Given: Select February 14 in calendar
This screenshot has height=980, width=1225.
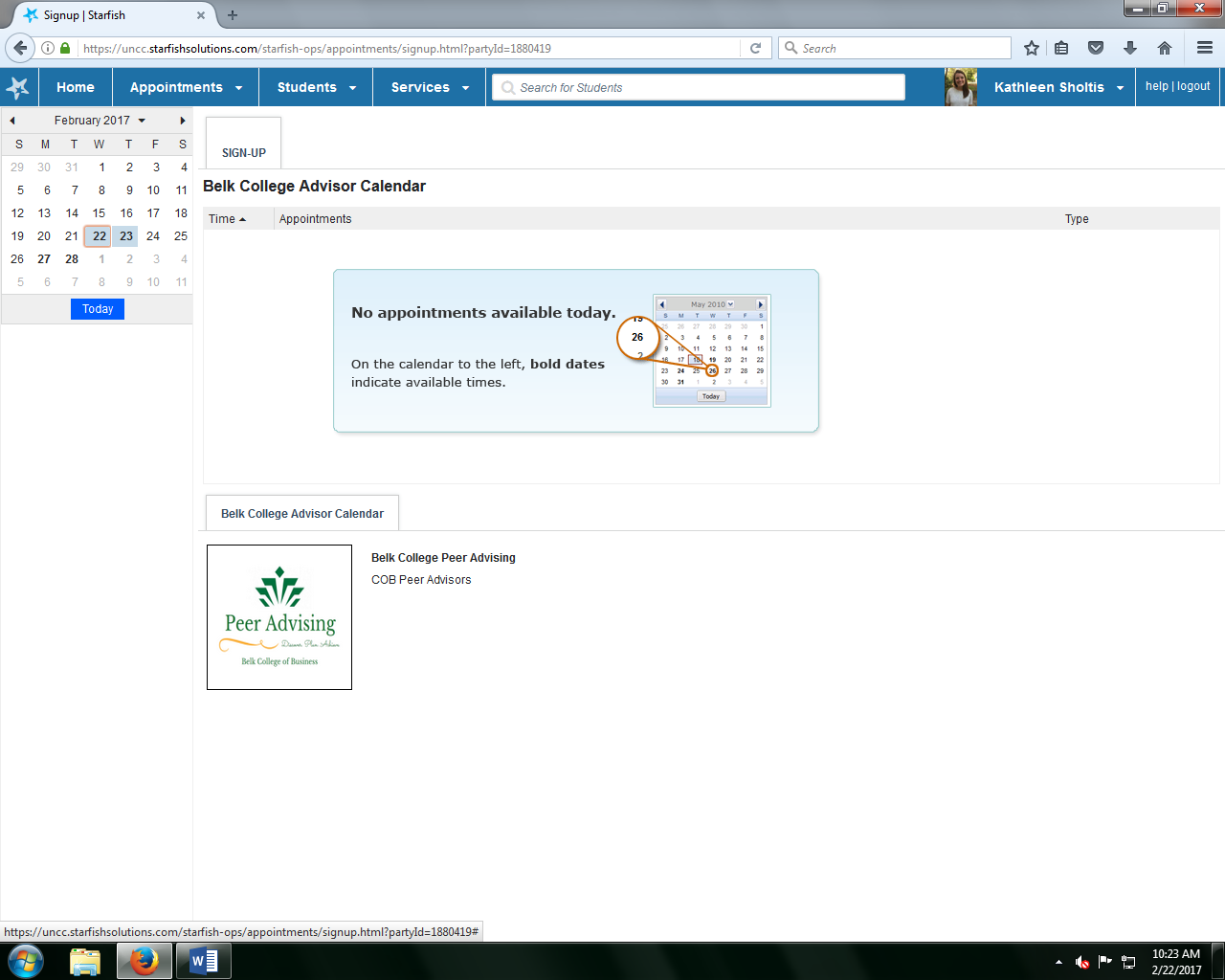Looking at the screenshot, I should 72,213.
